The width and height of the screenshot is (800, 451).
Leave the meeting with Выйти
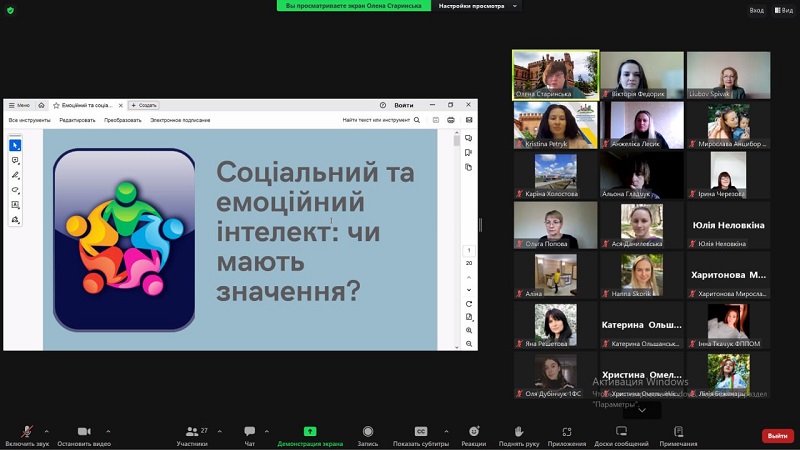click(x=777, y=436)
